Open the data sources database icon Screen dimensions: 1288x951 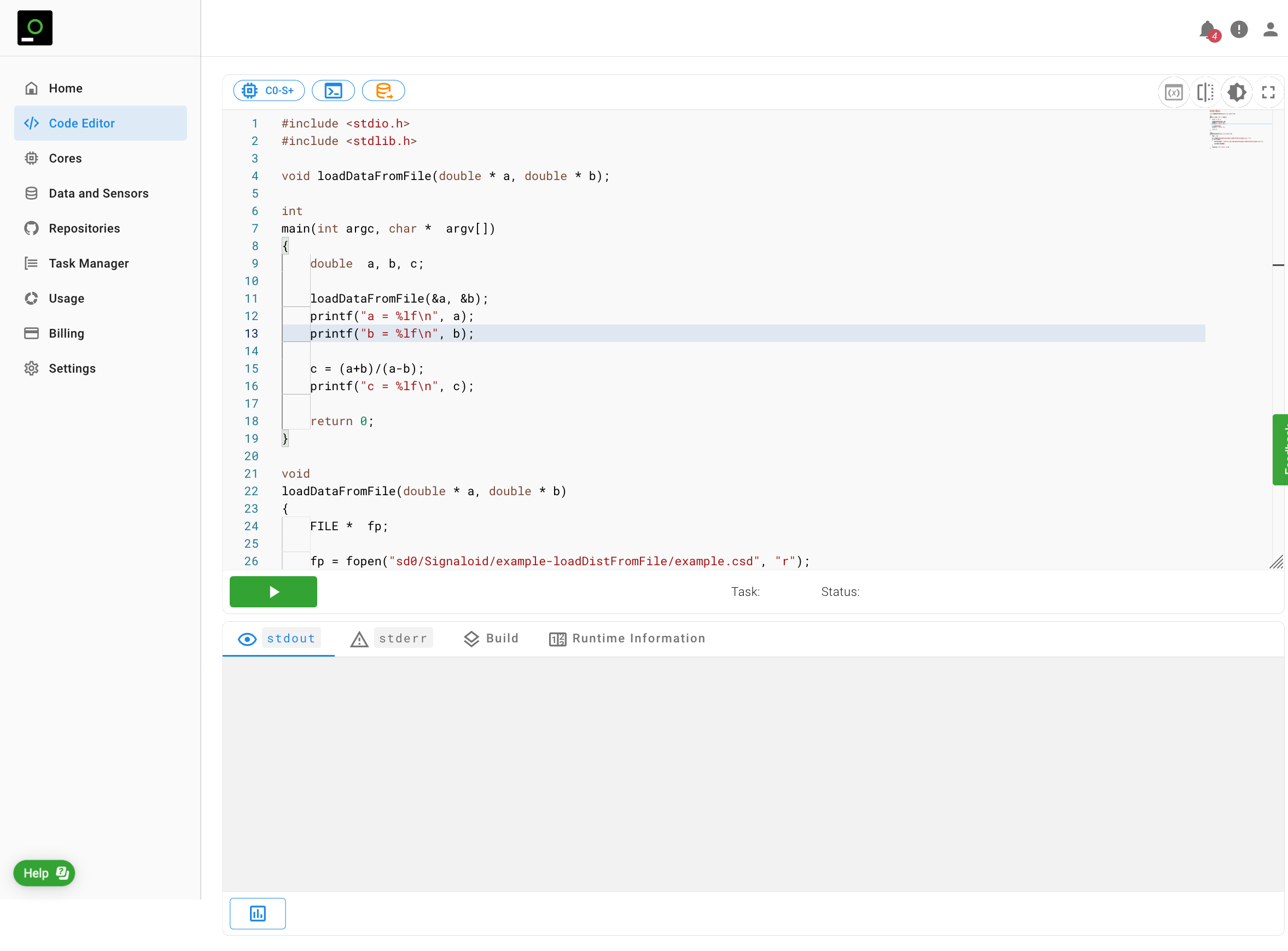coord(383,90)
